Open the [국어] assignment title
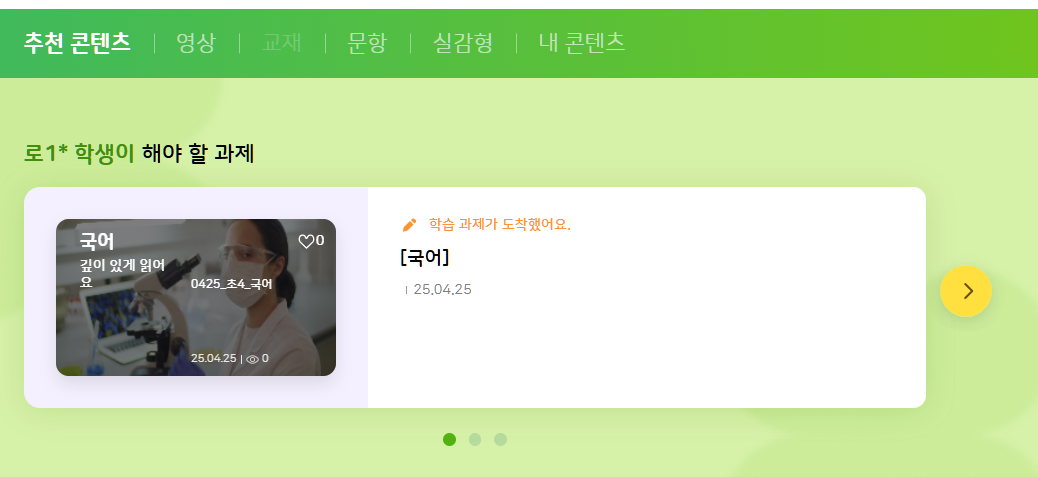Screen dimensions: 1038x477 [x=425, y=257]
